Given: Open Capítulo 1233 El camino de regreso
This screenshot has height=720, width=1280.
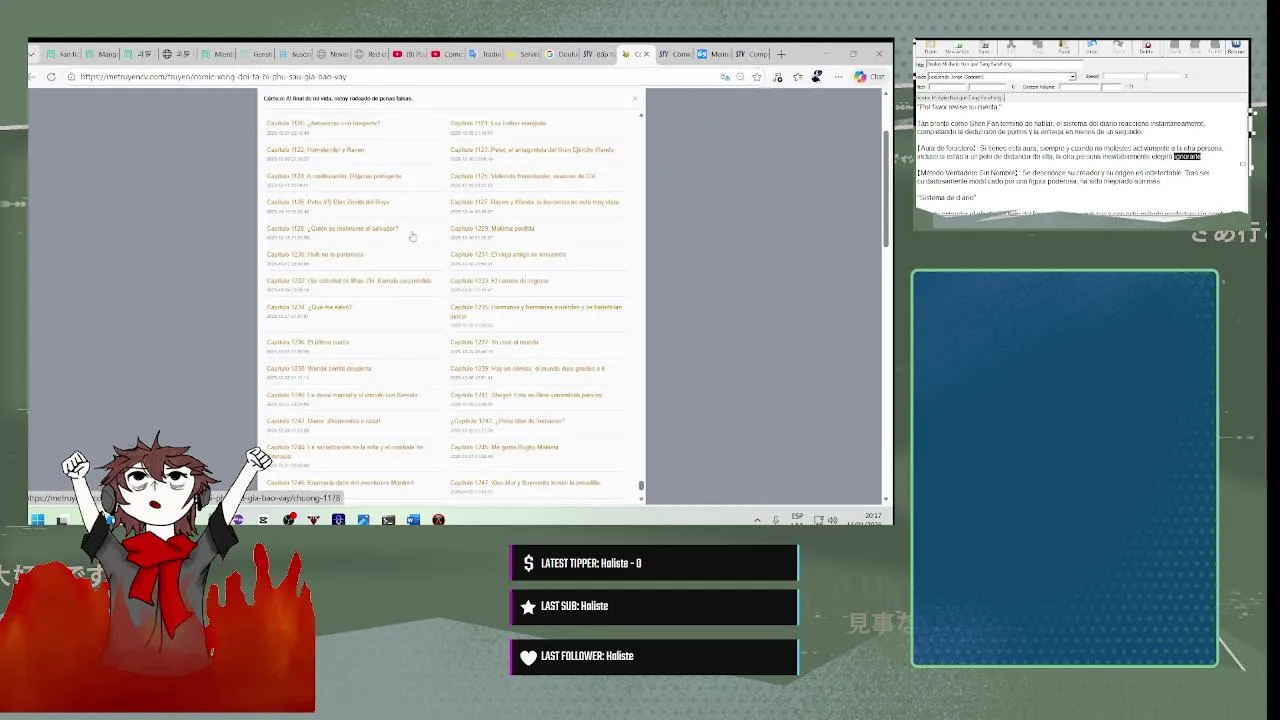Looking at the screenshot, I should point(499,281).
